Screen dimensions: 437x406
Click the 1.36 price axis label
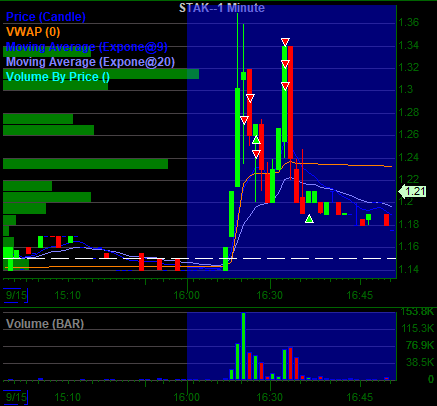pyautogui.click(x=409, y=22)
